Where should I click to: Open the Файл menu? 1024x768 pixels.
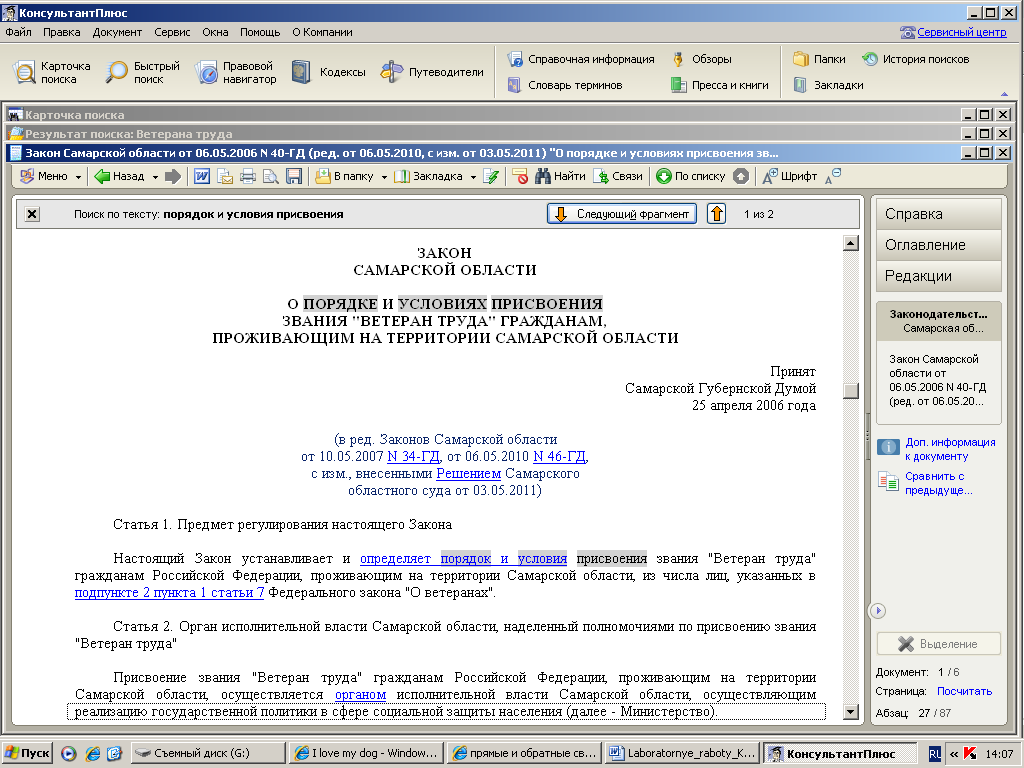point(18,32)
